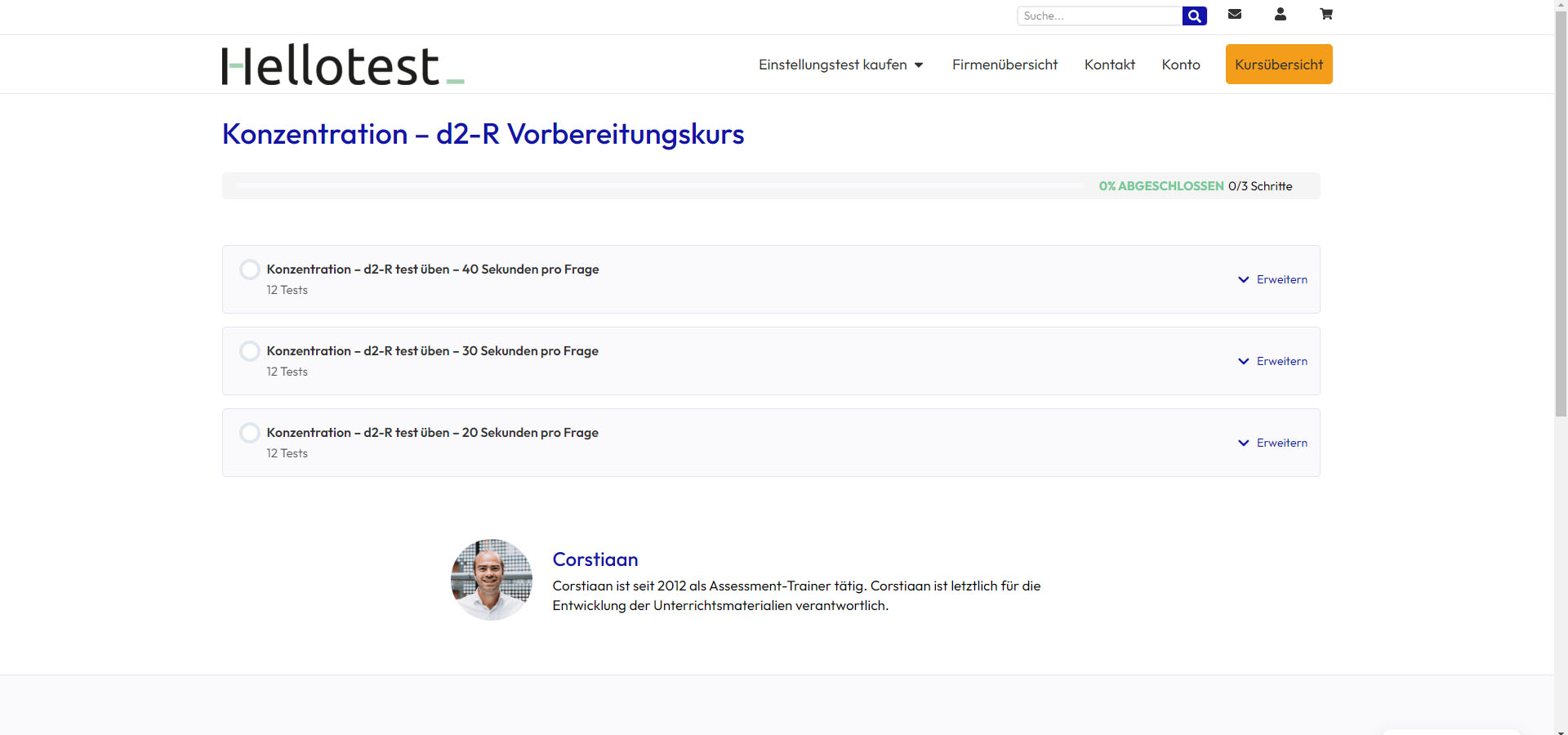The width and height of the screenshot is (1568, 735).
Task: Click the search magnifier button
Action: click(x=1194, y=16)
